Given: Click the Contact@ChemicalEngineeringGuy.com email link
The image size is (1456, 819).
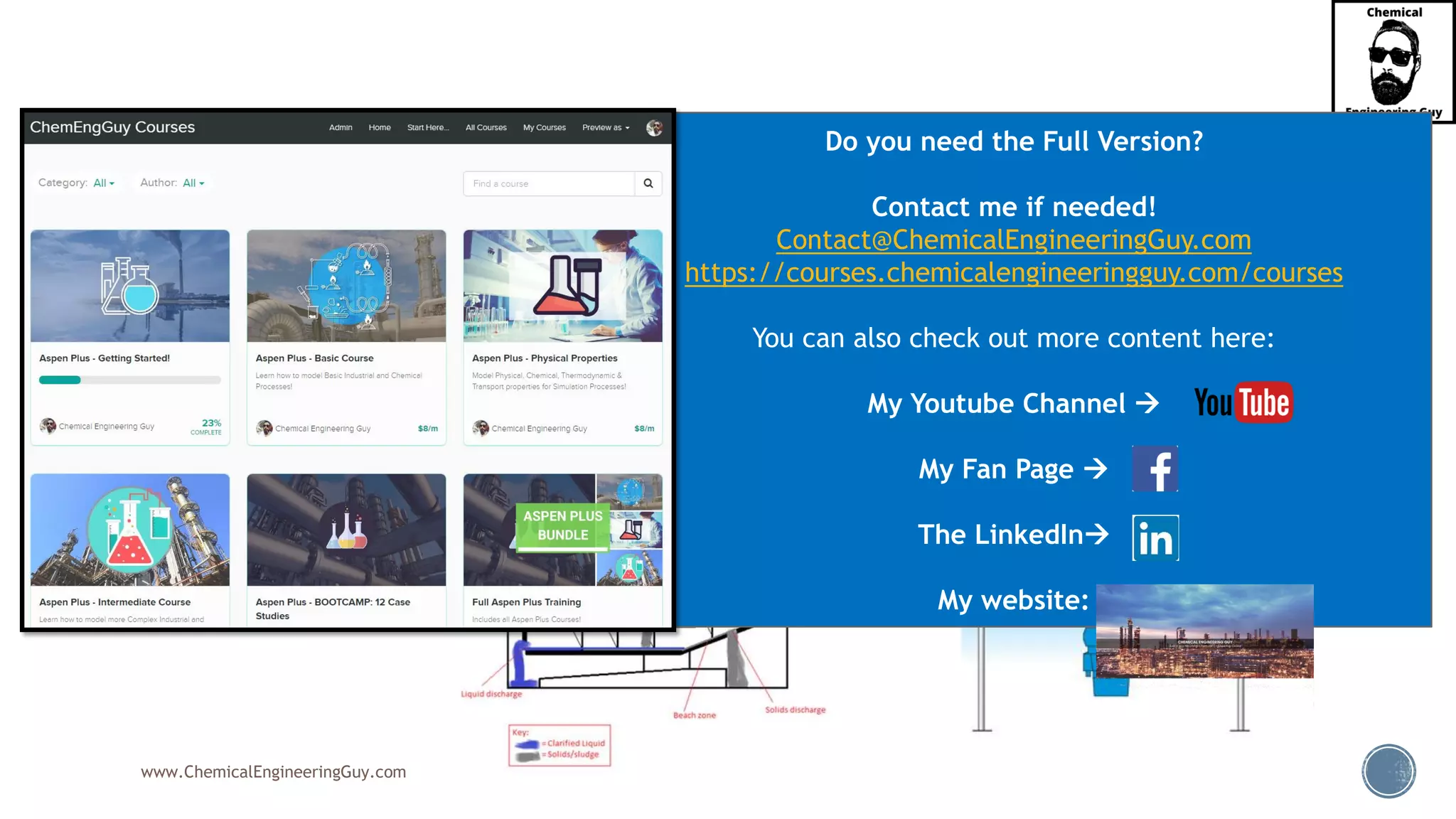Looking at the screenshot, I should (x=1013, y=240).
